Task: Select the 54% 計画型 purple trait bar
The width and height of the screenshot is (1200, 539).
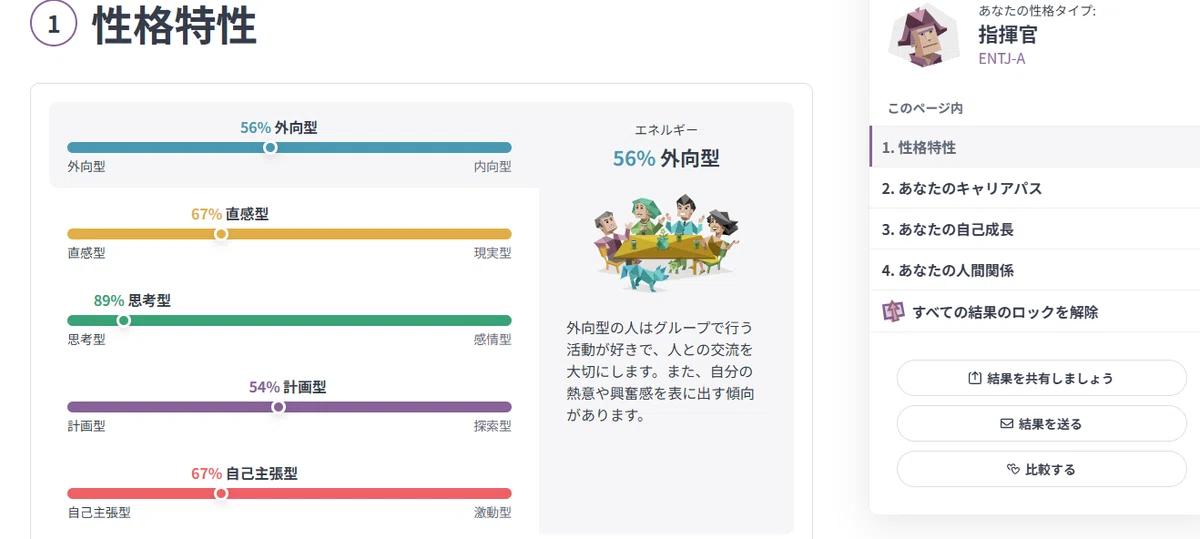Action: click(x=289, y=406)
